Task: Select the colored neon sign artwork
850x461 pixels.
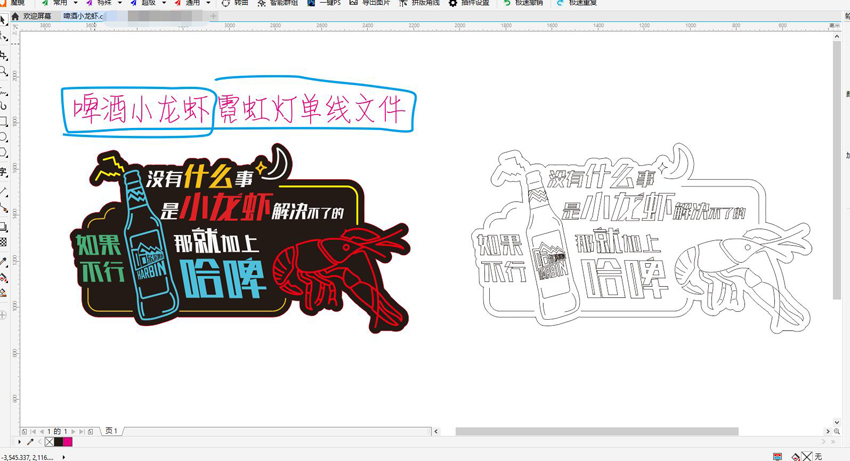Action: pos(240,239)
